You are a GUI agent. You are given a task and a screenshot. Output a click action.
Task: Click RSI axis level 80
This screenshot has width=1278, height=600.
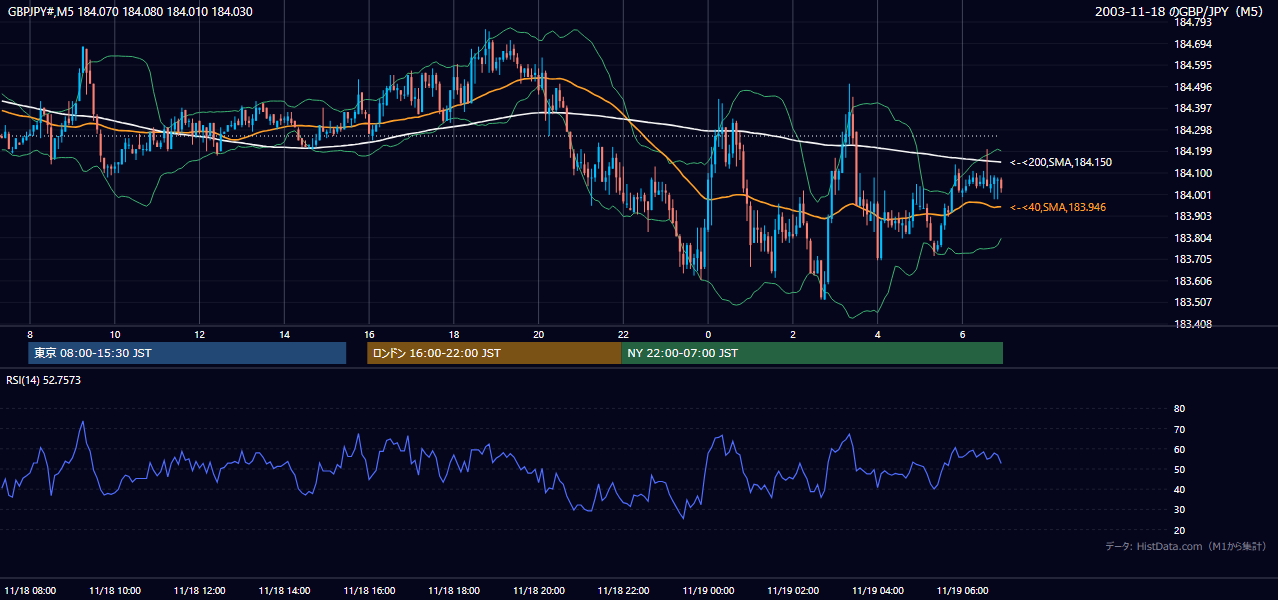tap(1179, 409)
